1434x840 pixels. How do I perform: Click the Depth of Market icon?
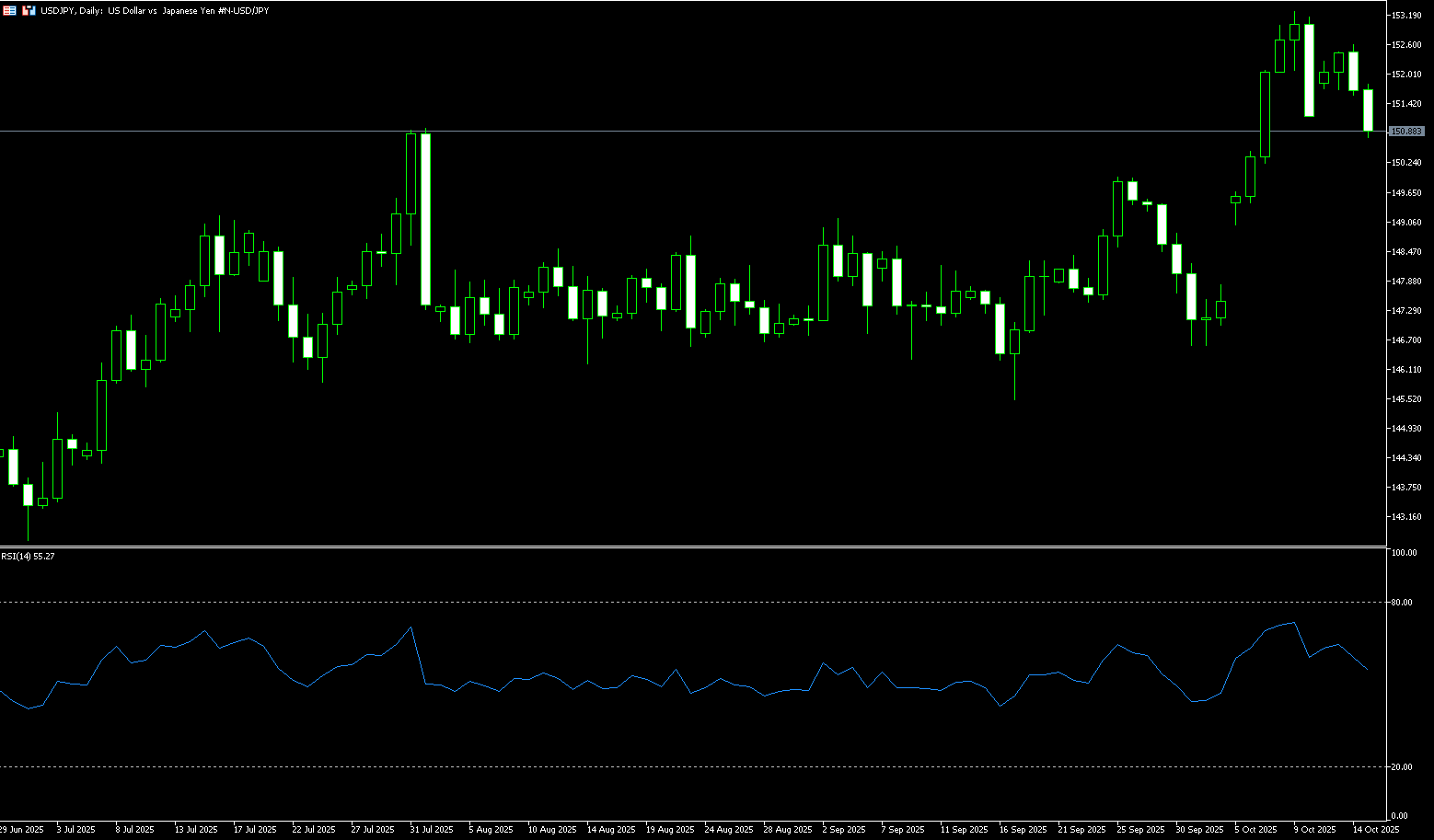pyautogui.click(x=28, y=10)
